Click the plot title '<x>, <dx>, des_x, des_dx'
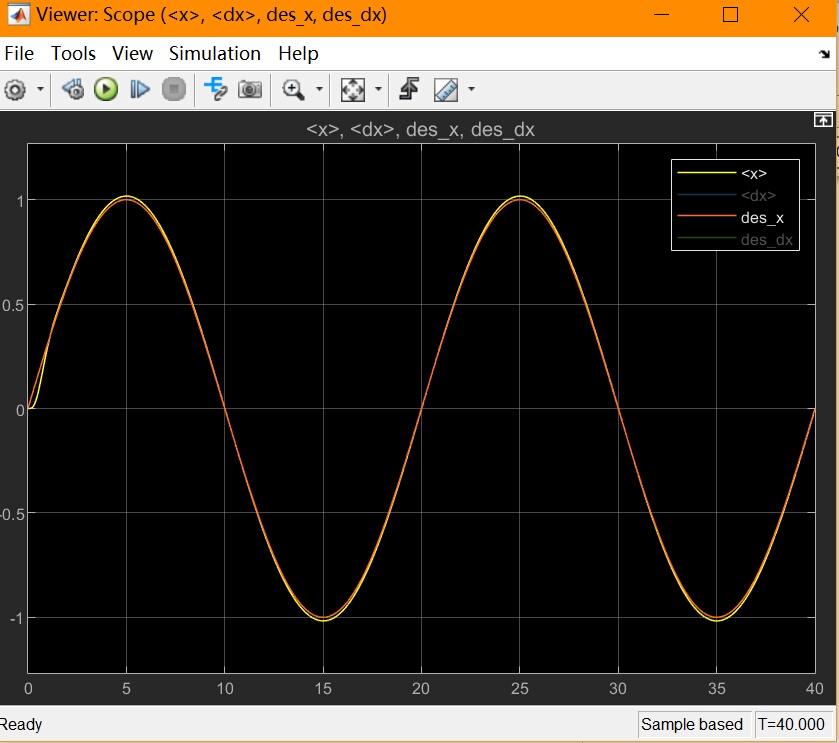The image size is (839, 743). pyautogui.click(x=420, y=130)
